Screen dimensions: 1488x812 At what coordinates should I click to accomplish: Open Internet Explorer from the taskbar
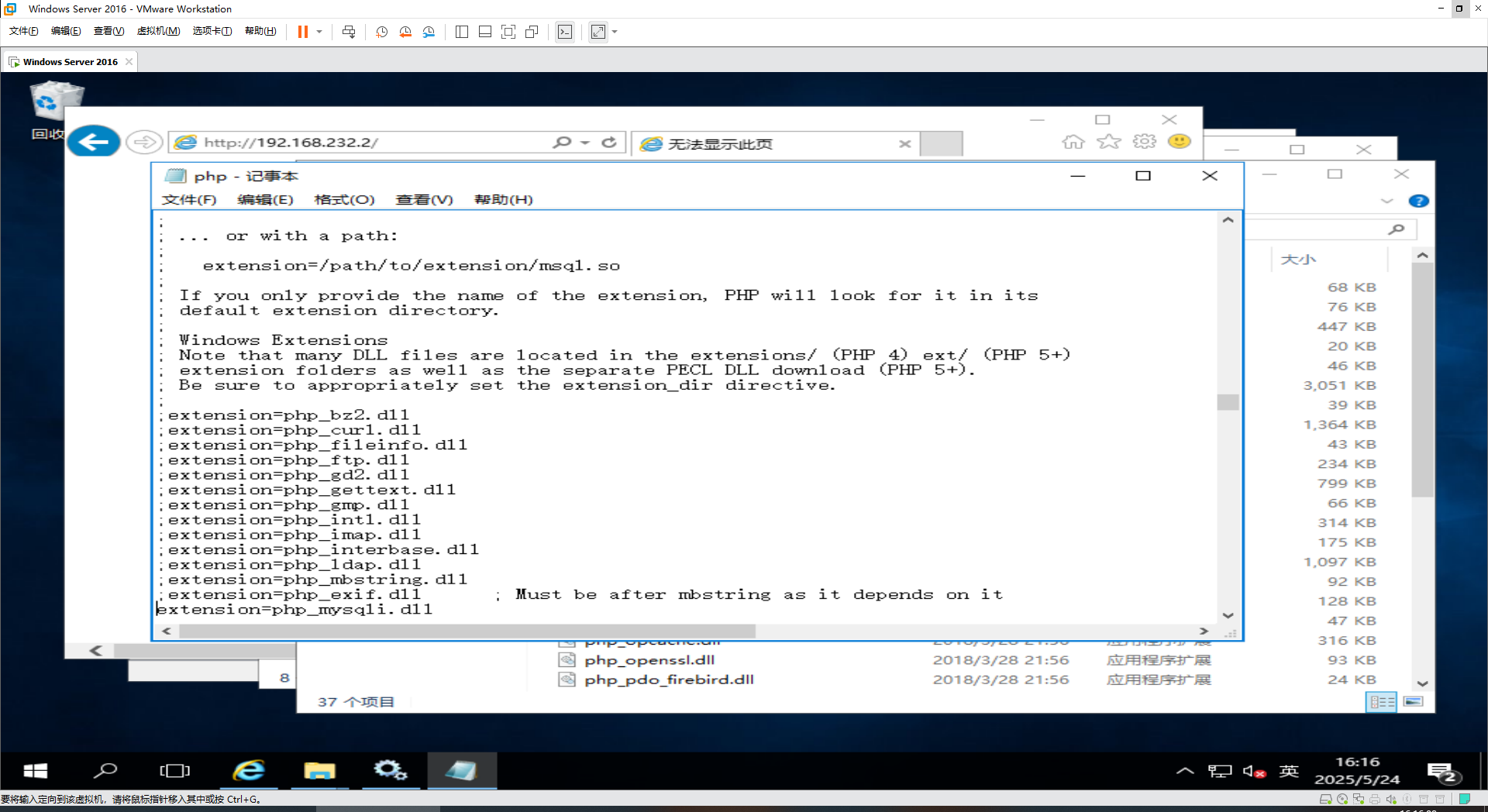coord(249,771)
